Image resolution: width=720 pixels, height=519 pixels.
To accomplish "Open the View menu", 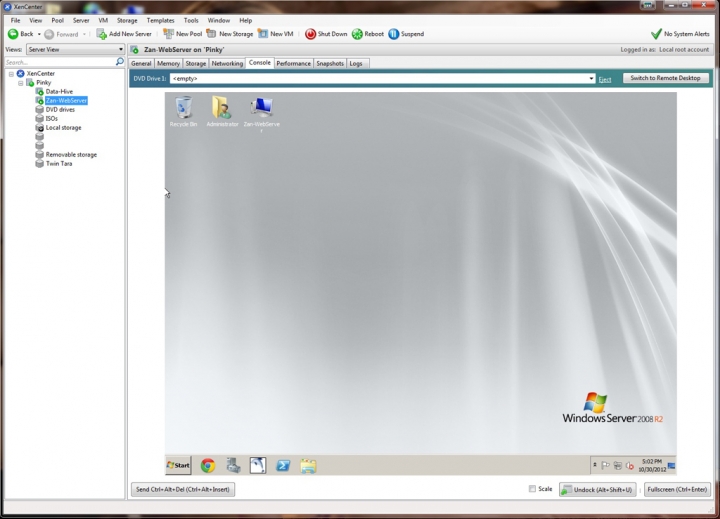I will (x=35, y=21).
